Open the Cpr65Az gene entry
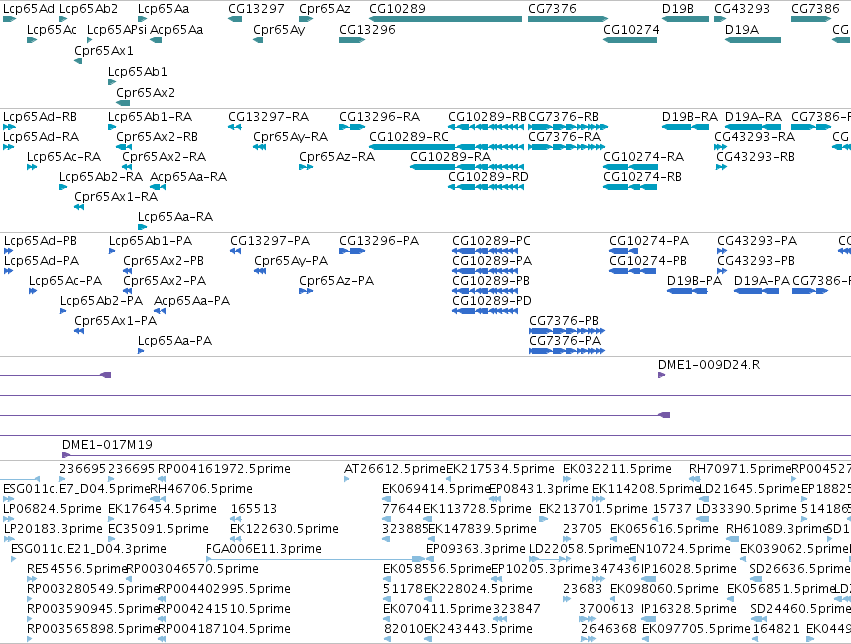 306,19
